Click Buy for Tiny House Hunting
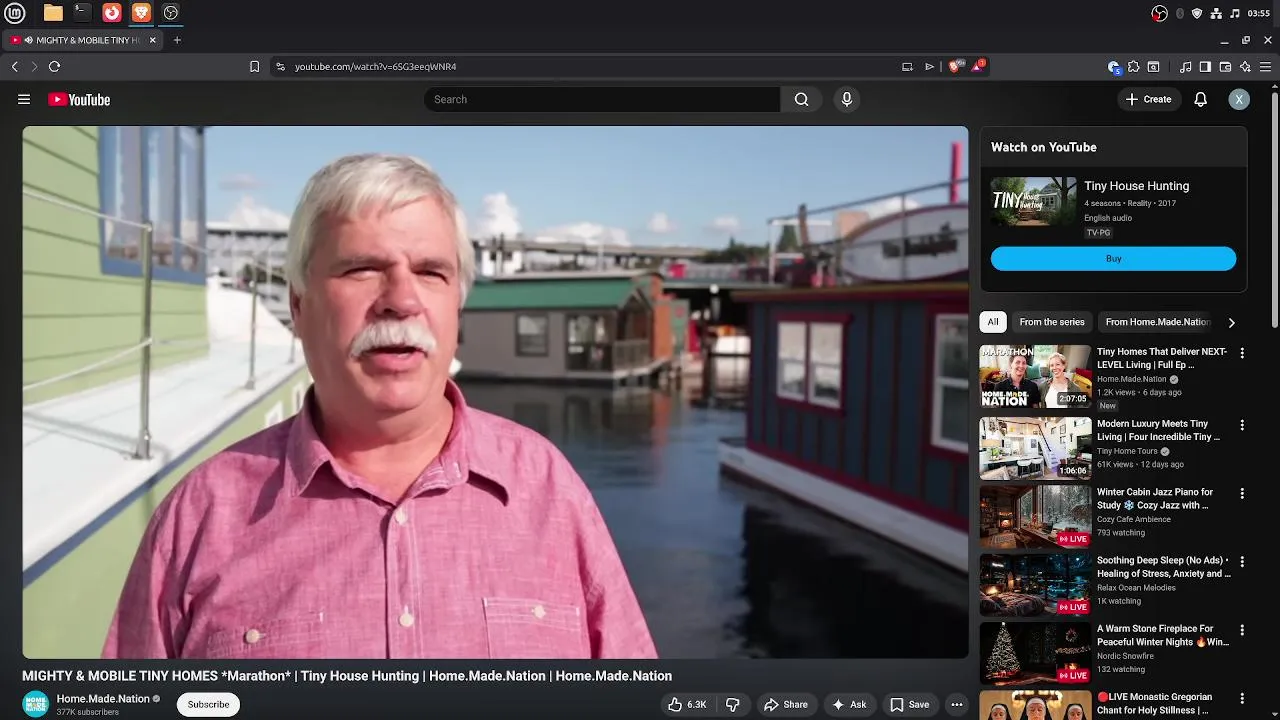The height and width of the screenshot is (720, 1280). (1113, 259)
